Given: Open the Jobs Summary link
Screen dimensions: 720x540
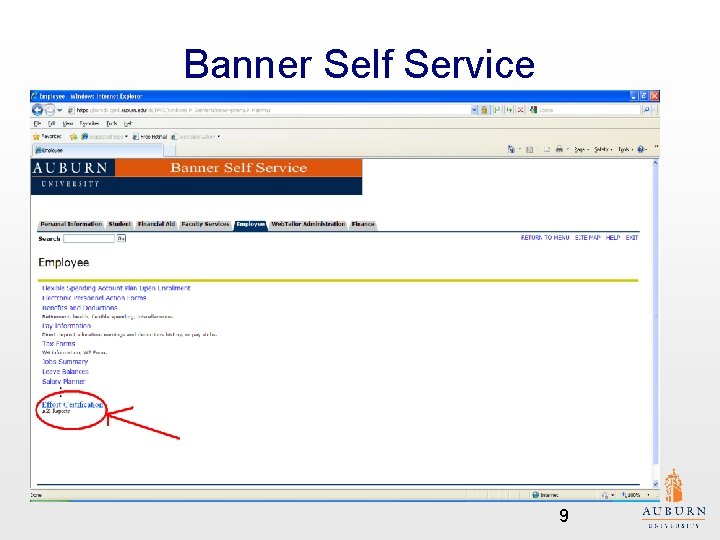Looking at the screenshot, I should (65, 361).
